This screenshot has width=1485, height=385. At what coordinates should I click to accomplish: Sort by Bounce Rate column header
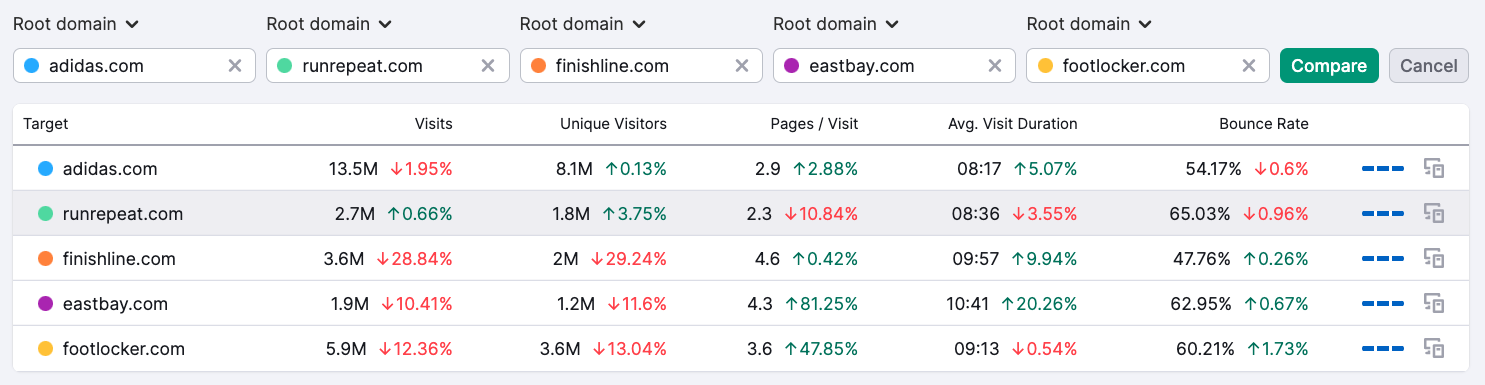click(x=1264, y=124)
